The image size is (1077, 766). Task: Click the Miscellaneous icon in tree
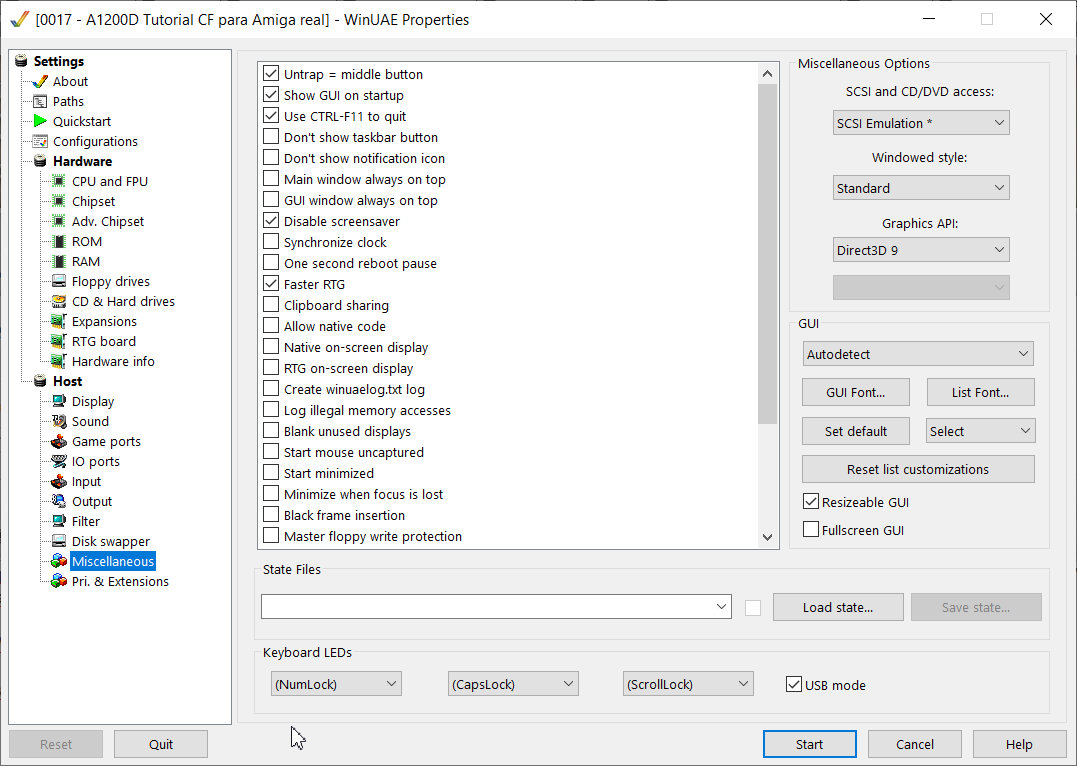point(59,561)
